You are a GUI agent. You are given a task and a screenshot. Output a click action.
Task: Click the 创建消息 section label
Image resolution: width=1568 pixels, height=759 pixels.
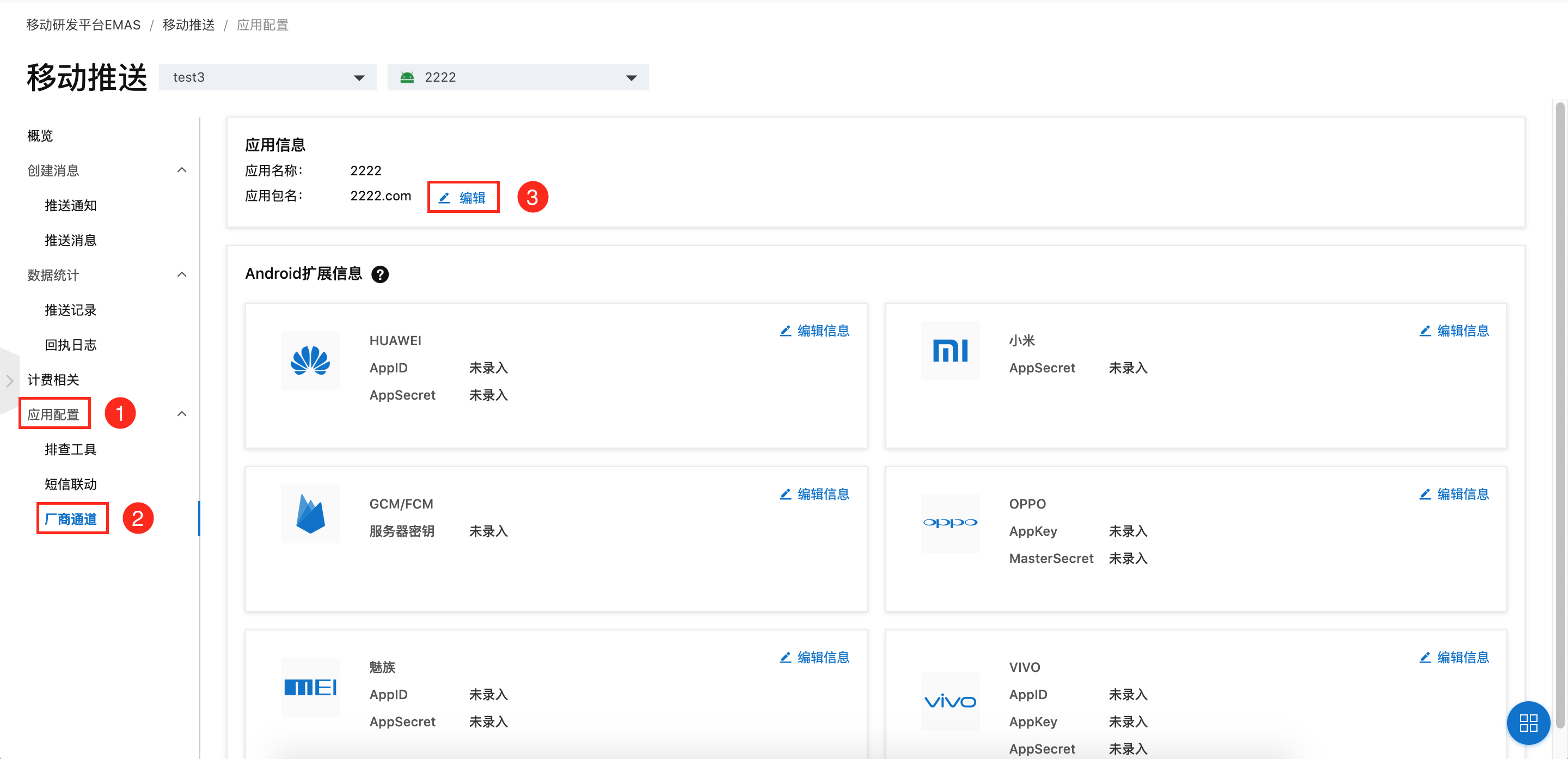pyautogui.click(x=53, y=170)
